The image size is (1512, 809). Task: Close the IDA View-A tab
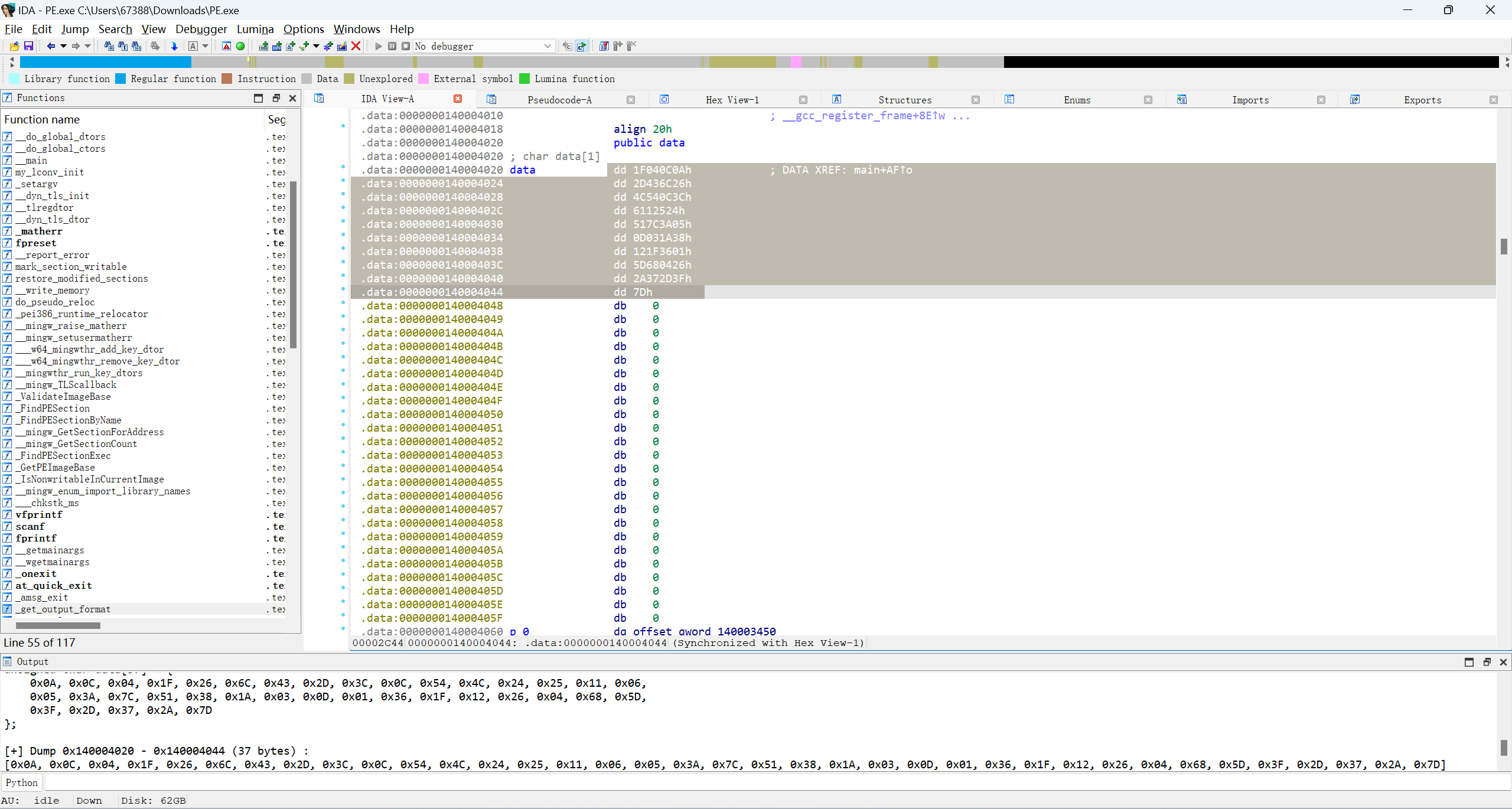458,99
